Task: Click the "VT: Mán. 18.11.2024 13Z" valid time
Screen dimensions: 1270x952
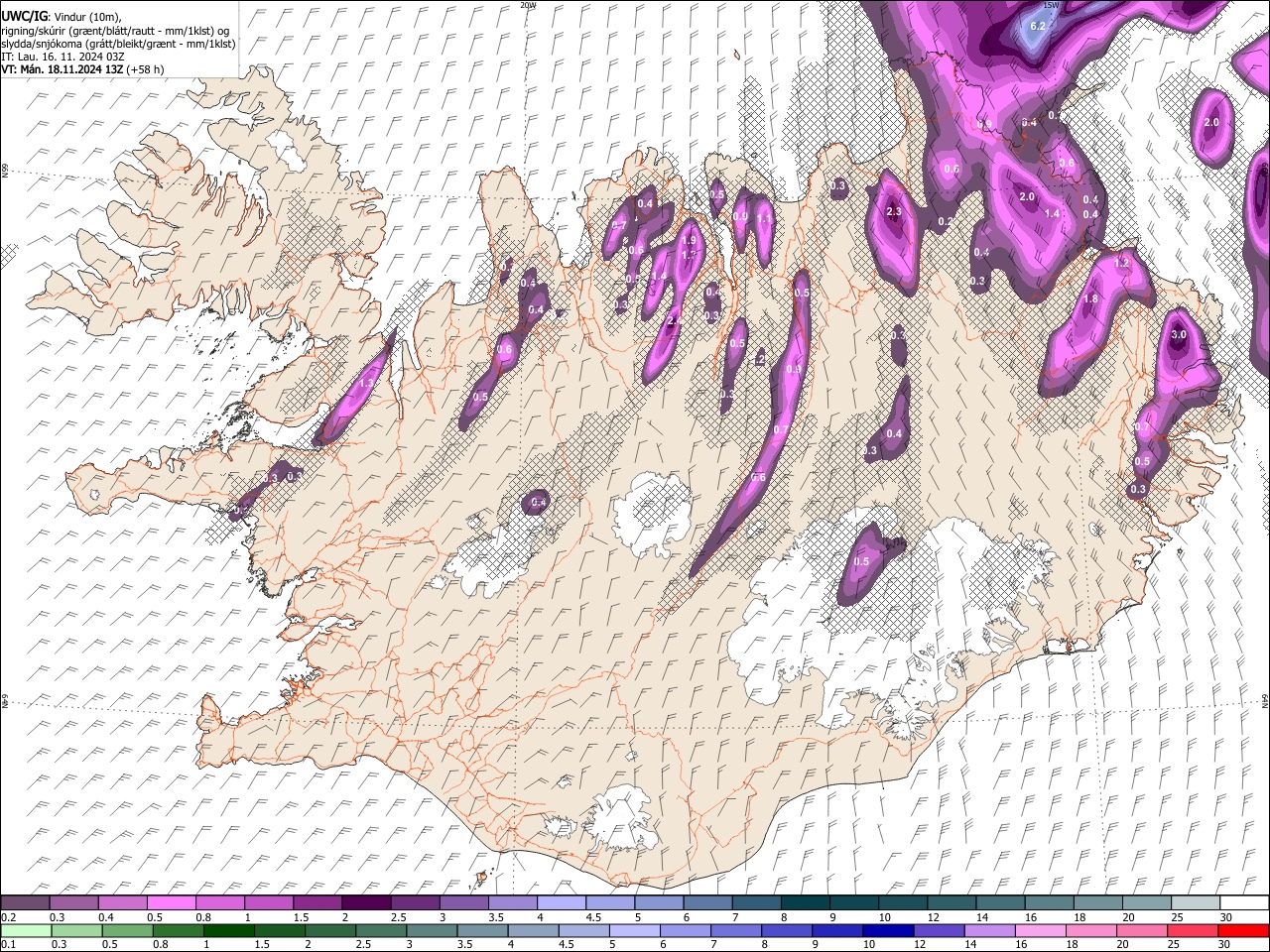Action: [x=62, y=69]
